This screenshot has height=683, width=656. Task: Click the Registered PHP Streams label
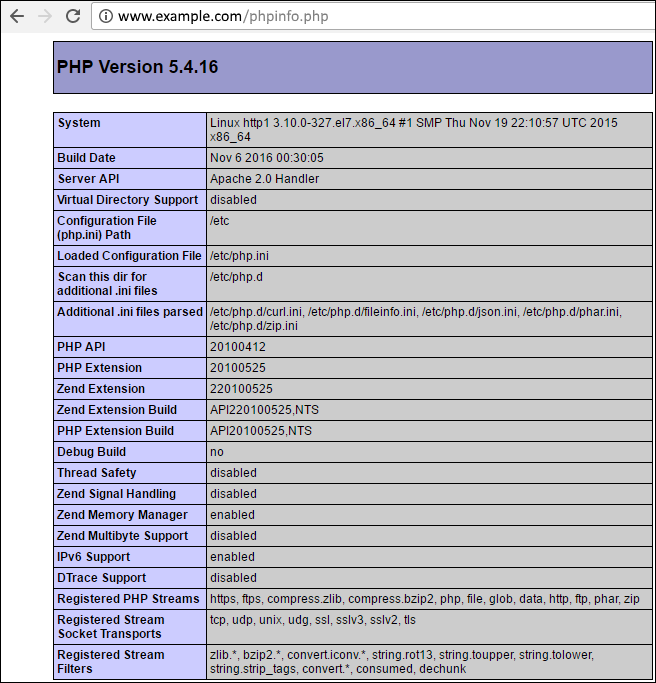coord(126,599)
